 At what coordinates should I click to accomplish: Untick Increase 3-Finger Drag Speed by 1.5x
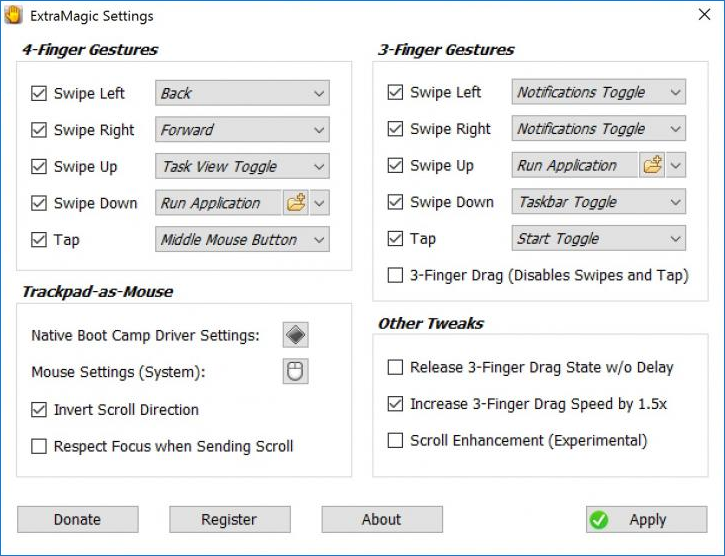(396, 404)
